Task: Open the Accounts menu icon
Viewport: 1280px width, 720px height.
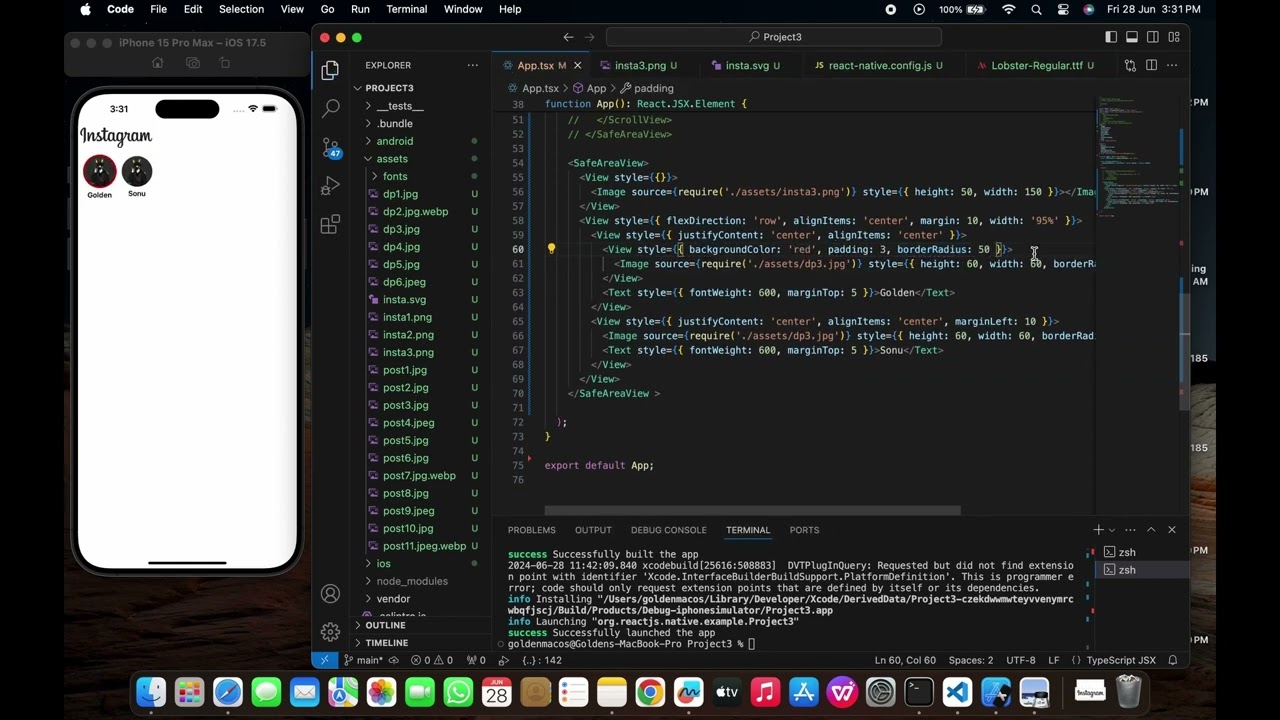Action: (x=330, y=594)
